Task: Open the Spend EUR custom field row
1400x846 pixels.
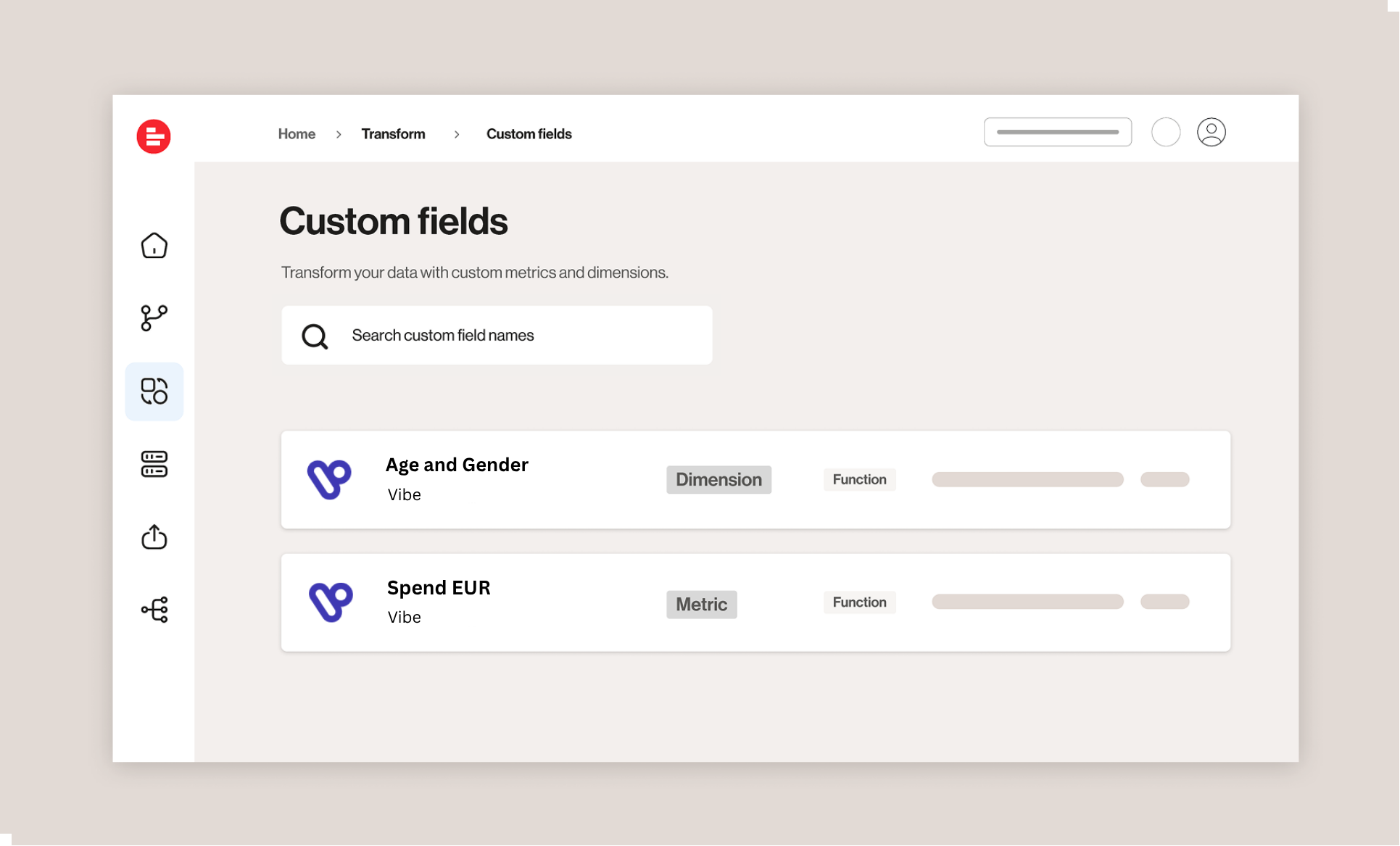Action: click(x=755, y=602)
